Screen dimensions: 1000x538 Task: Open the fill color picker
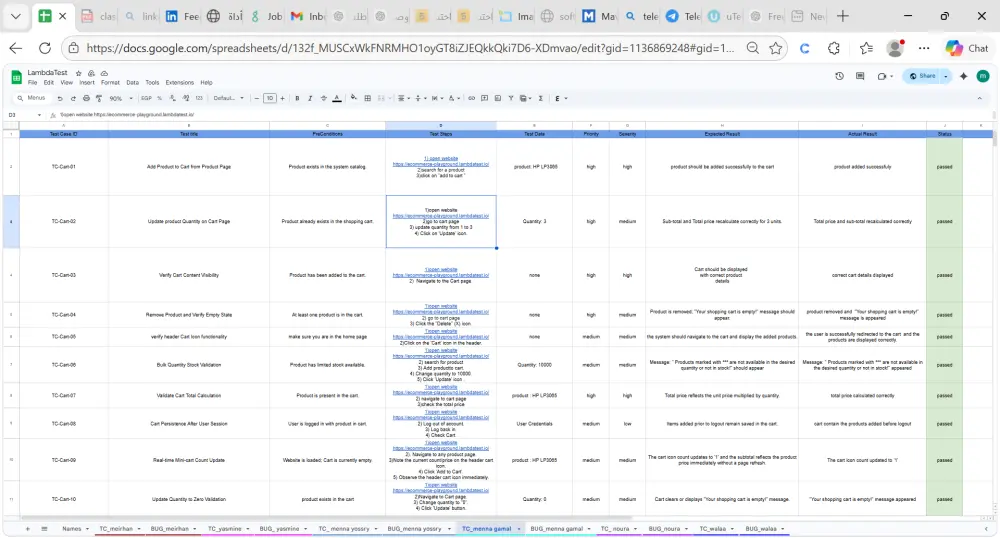pyautogui.click(x=354, y=98)
